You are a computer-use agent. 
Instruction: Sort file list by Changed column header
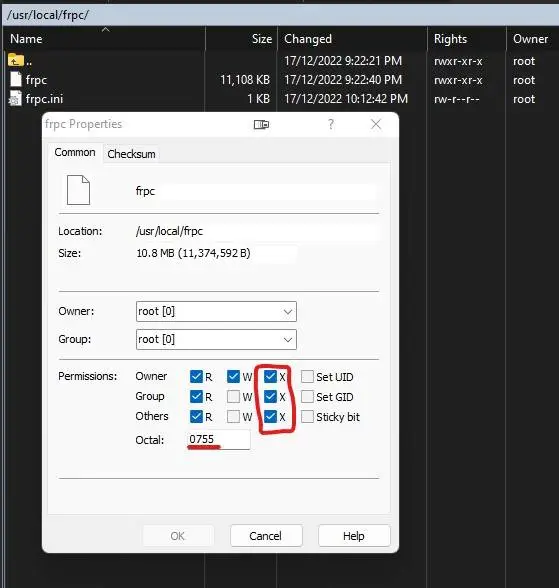pyautogui.click(x=352, y=39)
